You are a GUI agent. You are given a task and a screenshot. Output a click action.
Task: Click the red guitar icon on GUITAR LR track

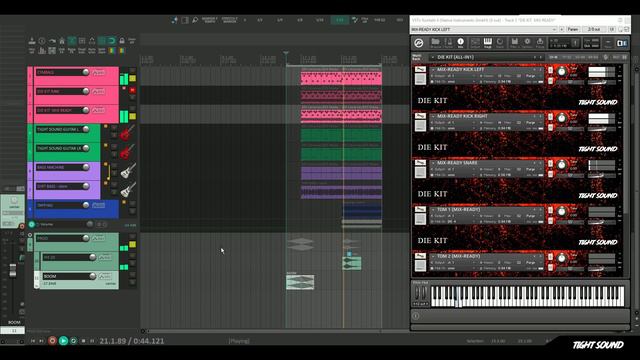(x=127, y=151)
